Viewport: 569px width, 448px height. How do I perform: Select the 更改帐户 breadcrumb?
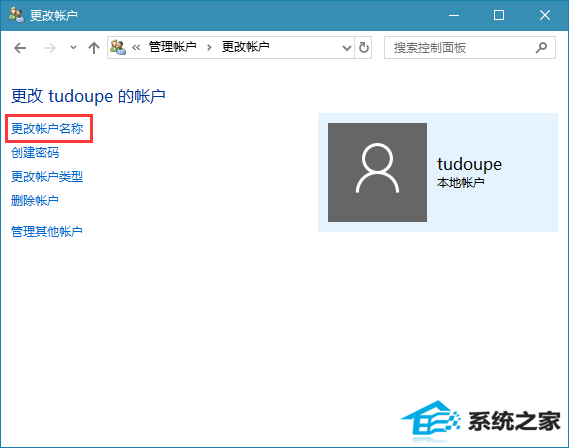(x=245, y=47)
